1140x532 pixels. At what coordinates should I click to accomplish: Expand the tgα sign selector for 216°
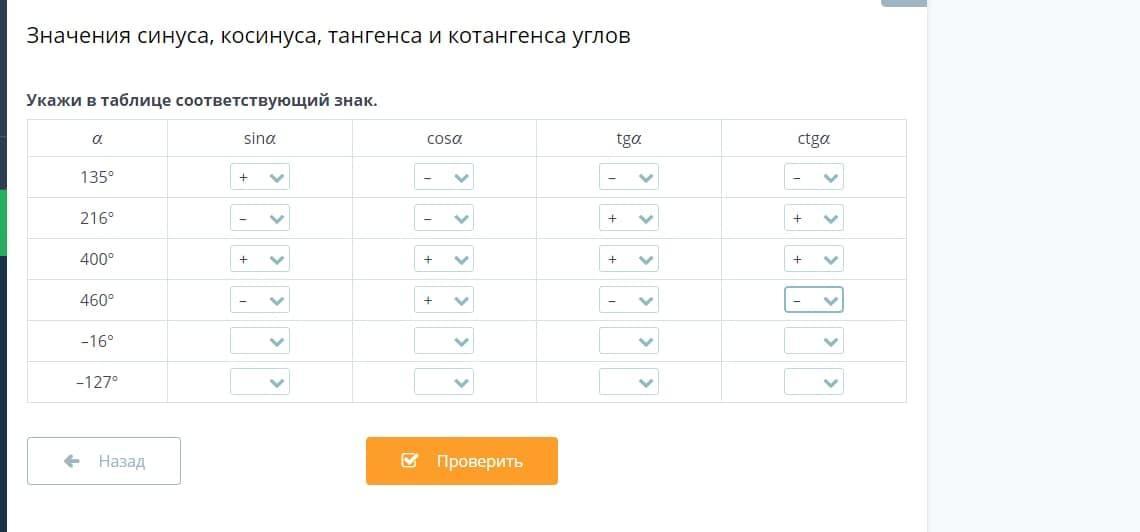pos(629,219)
